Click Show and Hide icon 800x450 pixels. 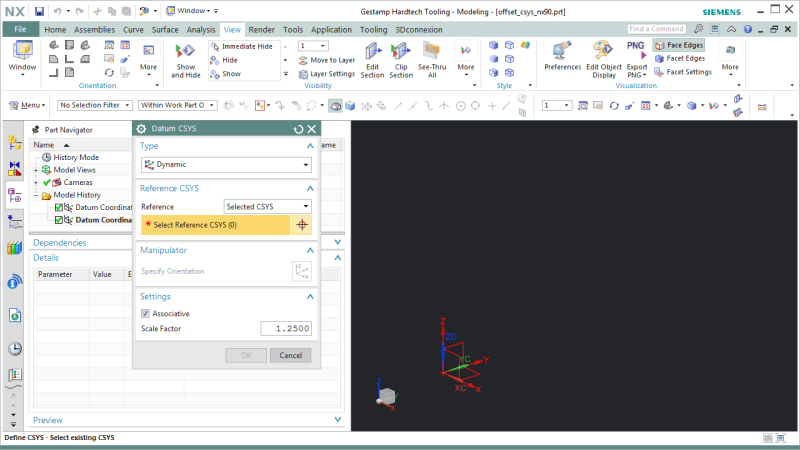click(x=186, y=61)
